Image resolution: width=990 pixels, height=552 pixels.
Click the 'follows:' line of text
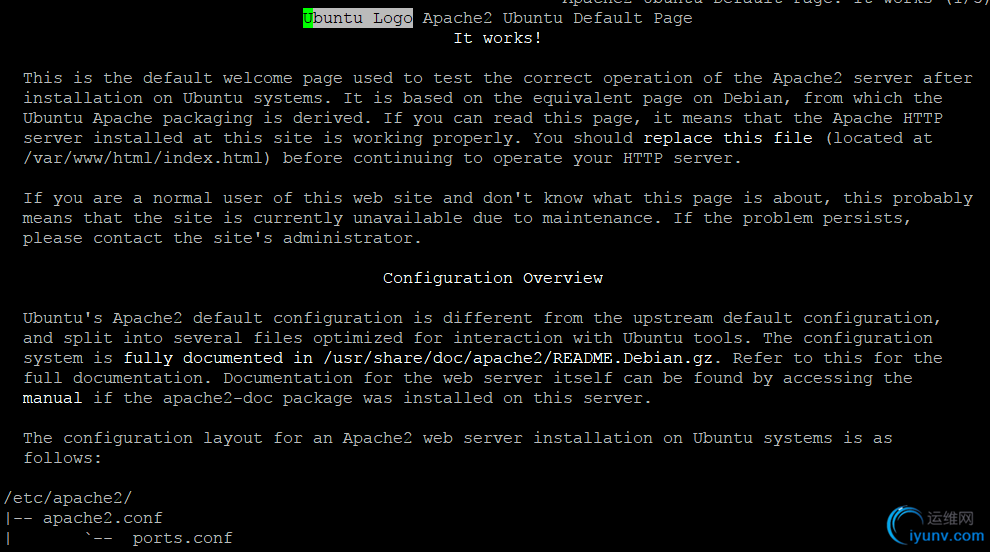click(x=63, y=459)
